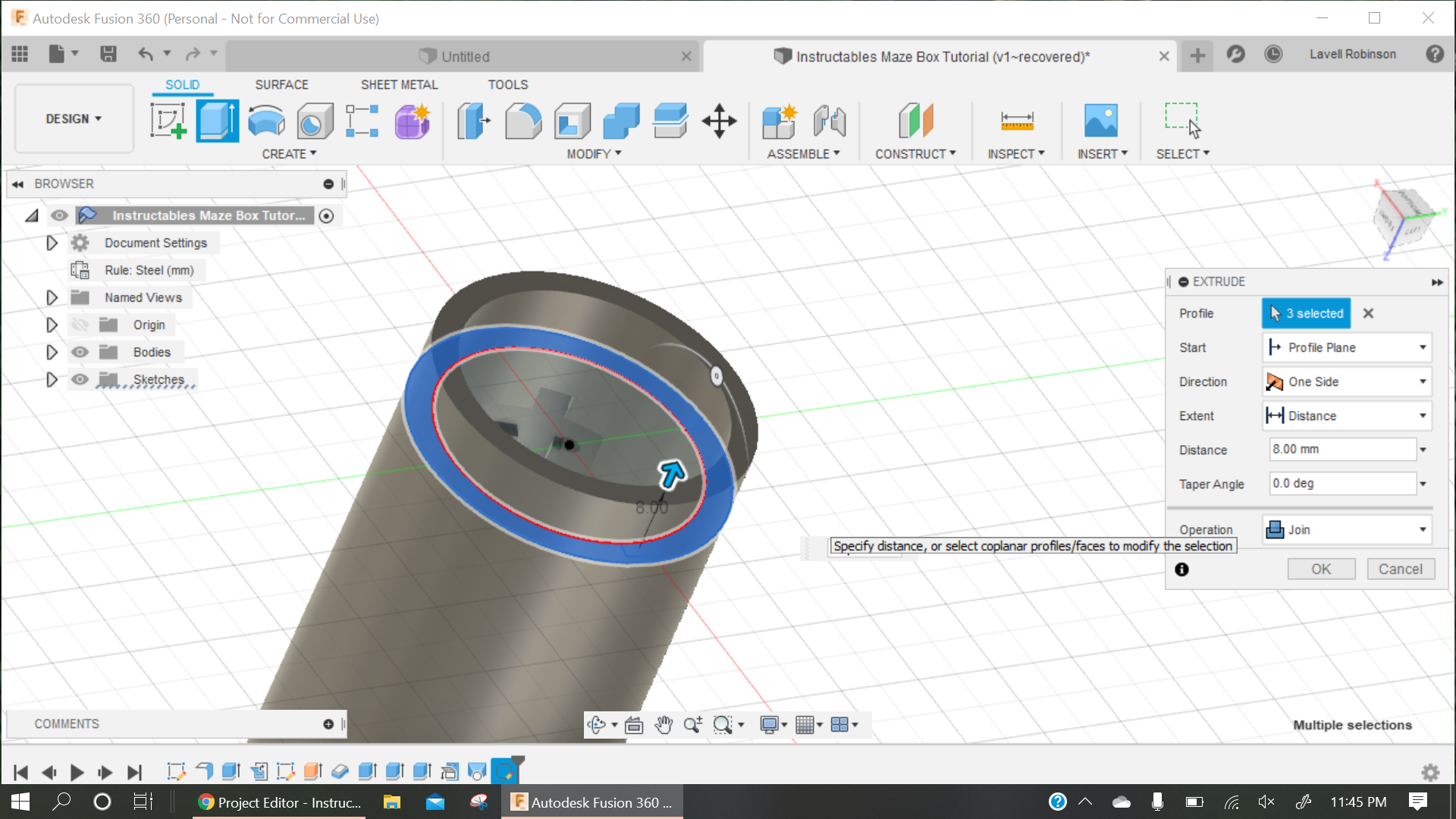
Task: Play the timeline
Action: (77, 772)
